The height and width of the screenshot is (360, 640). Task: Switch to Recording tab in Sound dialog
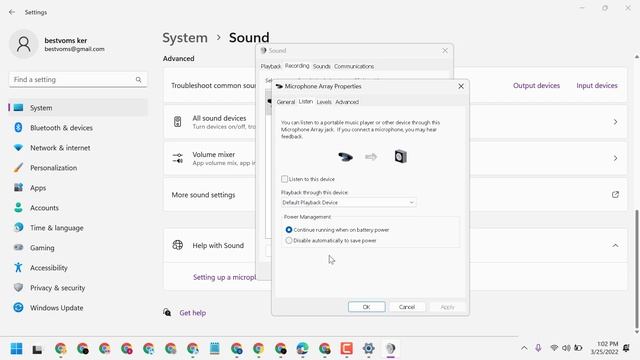[297, 66]
